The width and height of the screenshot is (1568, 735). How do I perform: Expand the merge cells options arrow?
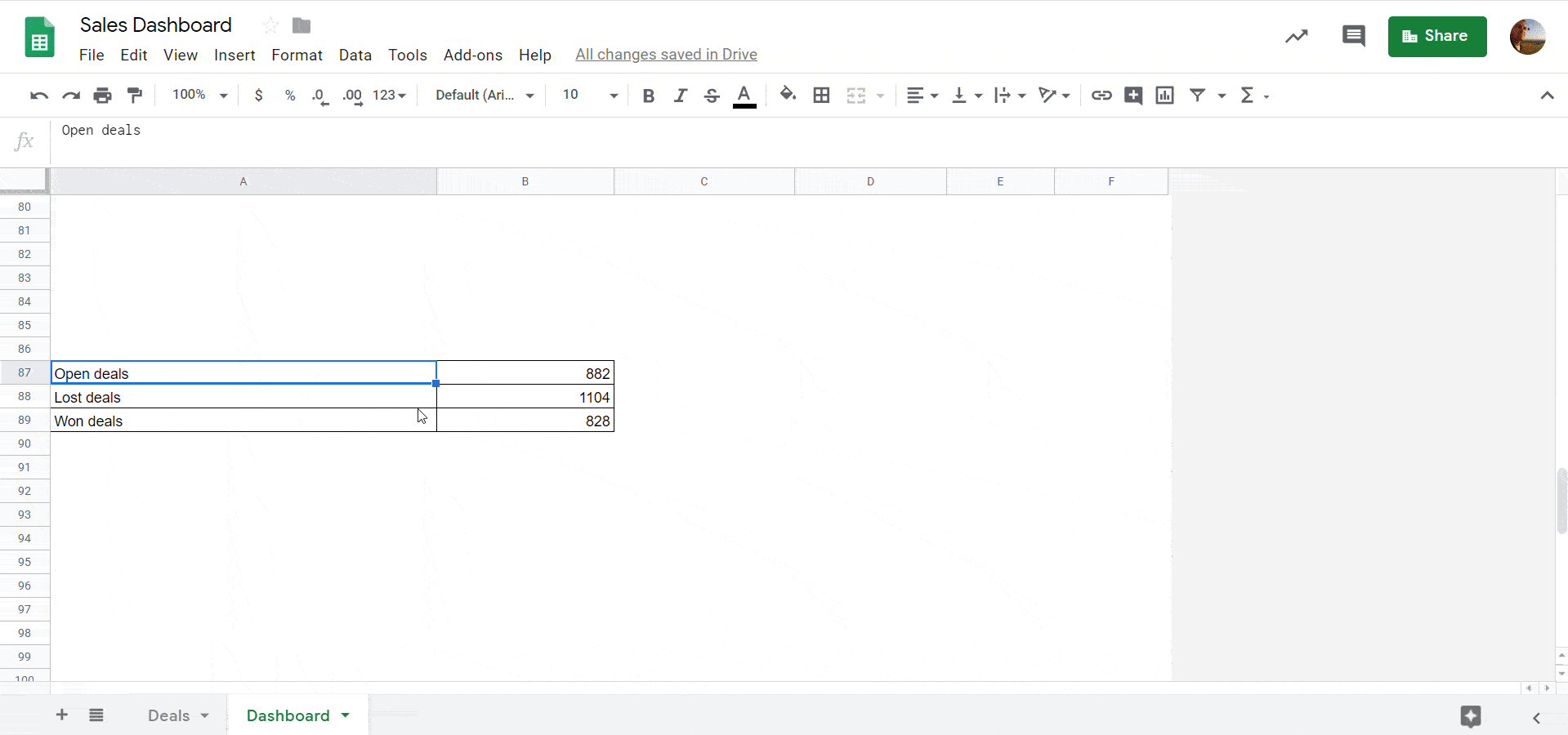click(x=880, y=96)
